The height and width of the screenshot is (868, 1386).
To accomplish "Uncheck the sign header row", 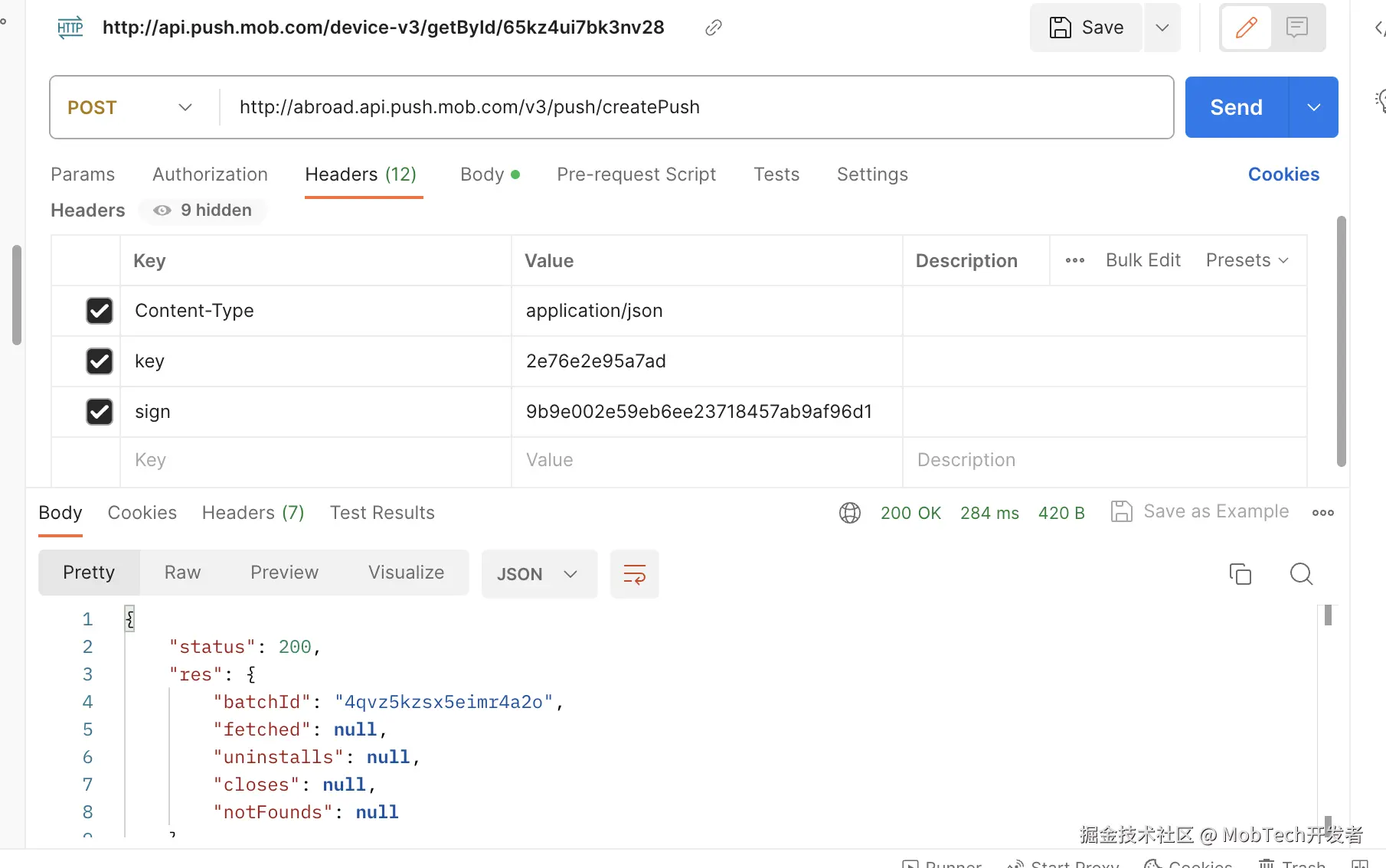I will (100, 412).
